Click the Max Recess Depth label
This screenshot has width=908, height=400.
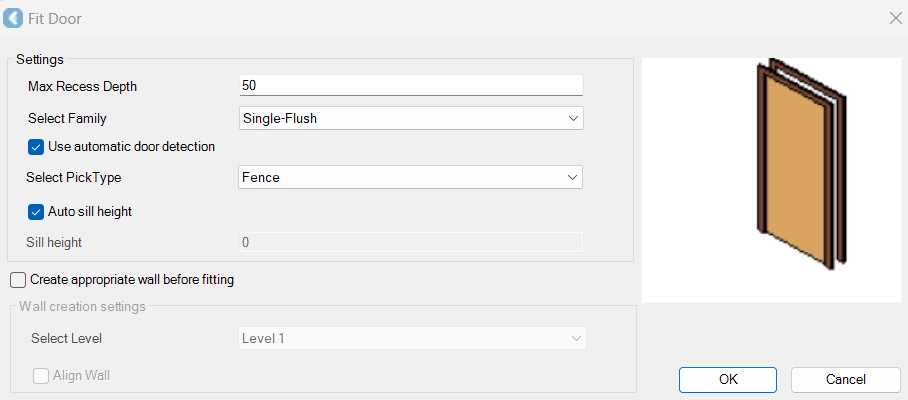82,86
